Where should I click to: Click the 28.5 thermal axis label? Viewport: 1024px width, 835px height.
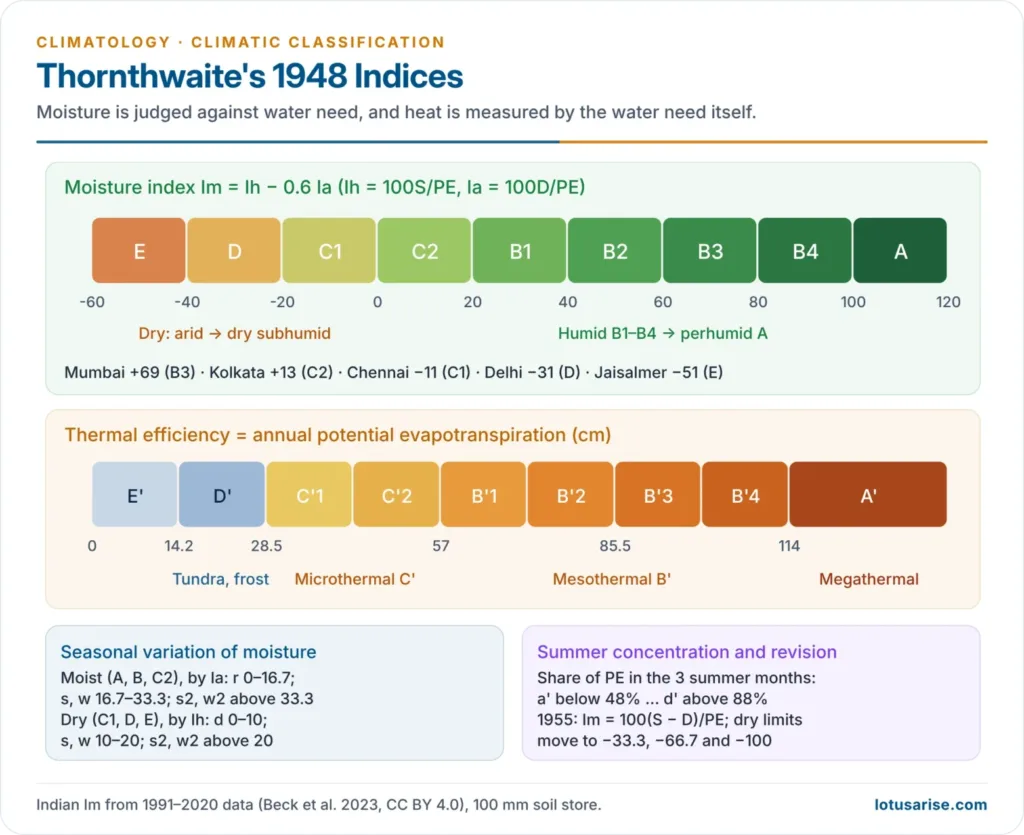pos(266,546)
